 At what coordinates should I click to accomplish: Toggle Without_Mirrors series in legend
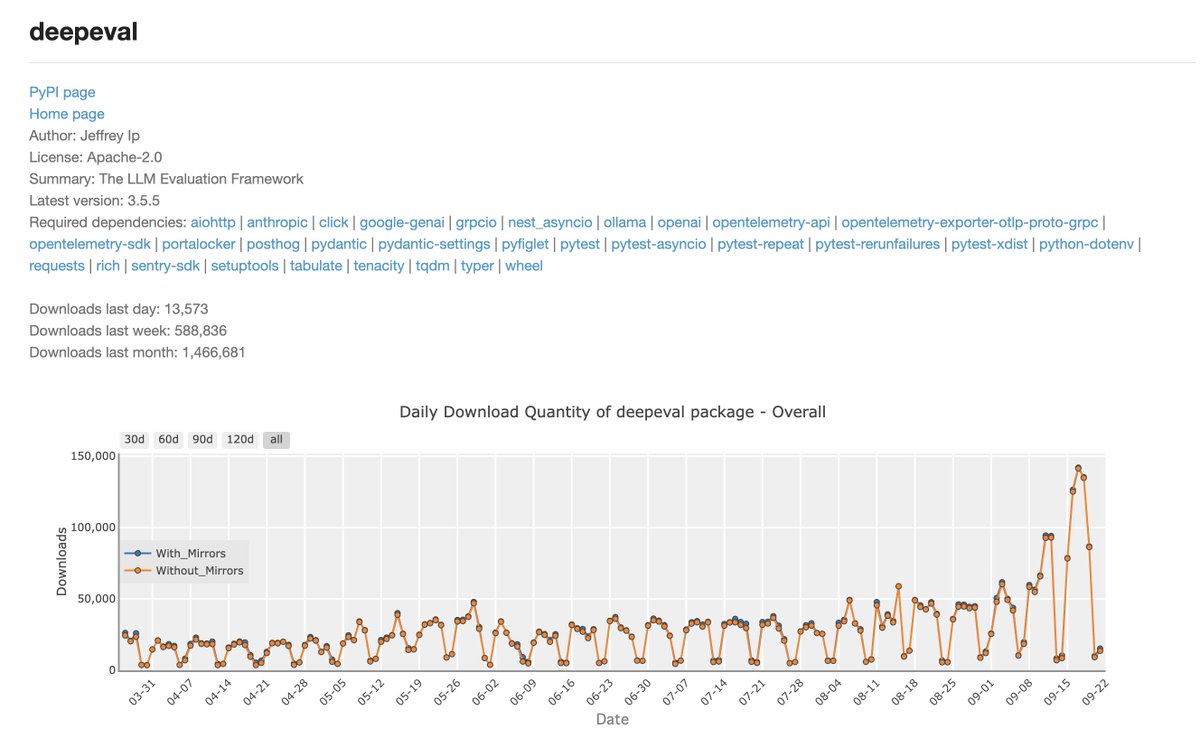click(x=182, y=571)
